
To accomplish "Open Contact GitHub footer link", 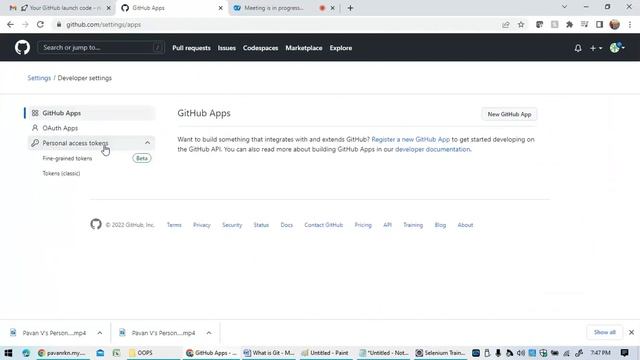I will tap(324, 225).
